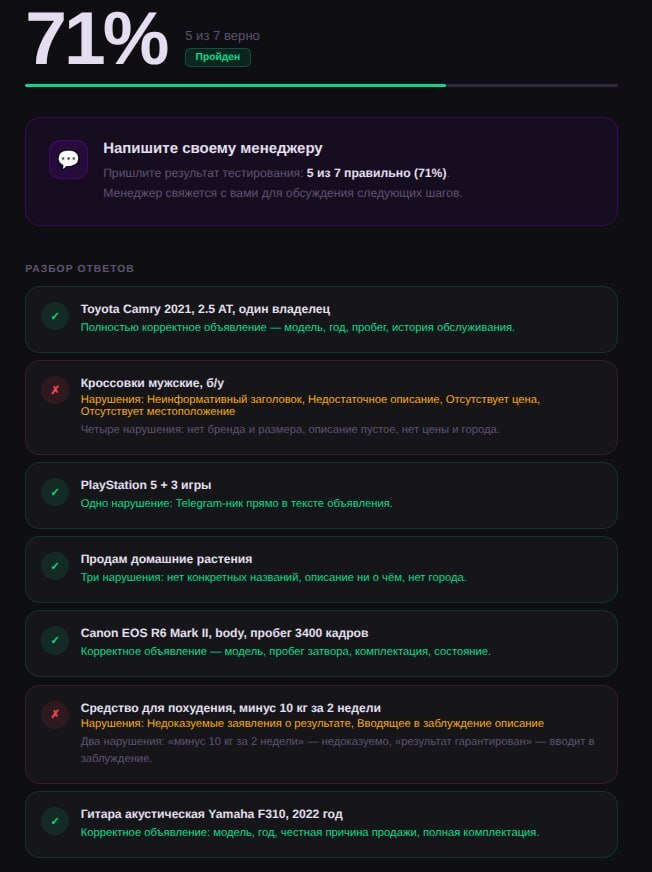The height and width of the screenshot is (872, 652).
Task: Click the checkmark icon next to Гитара акустическая Yamaha
Action: coord(55,821)
